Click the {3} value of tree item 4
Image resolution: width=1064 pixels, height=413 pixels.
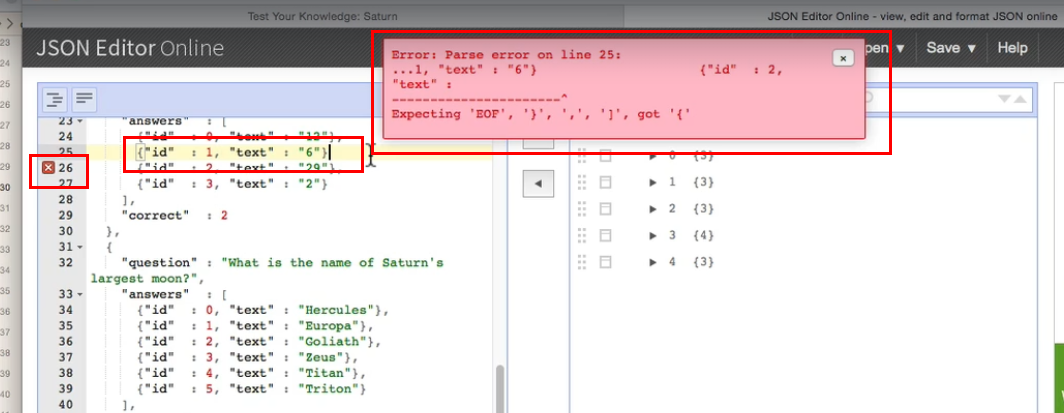(x=703, y=262)
